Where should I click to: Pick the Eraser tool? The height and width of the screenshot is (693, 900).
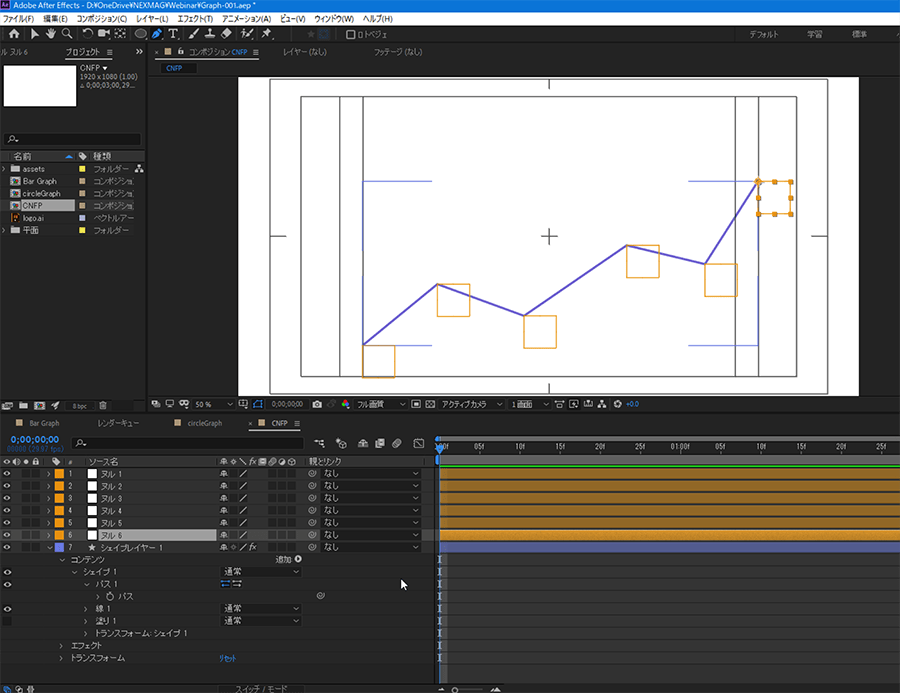(226, 33)
